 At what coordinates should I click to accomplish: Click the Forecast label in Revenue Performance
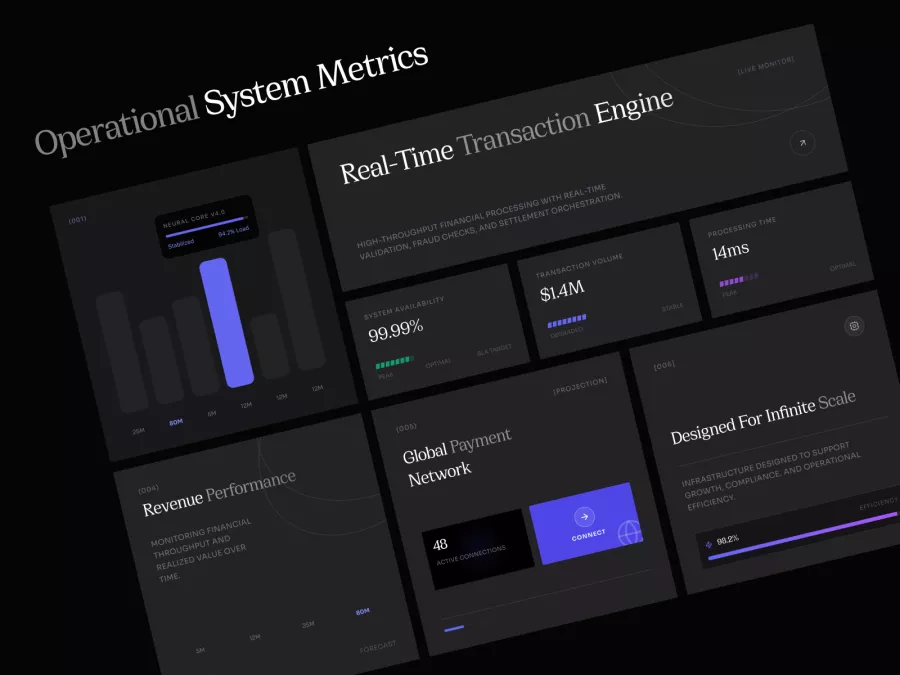[377, 645]
